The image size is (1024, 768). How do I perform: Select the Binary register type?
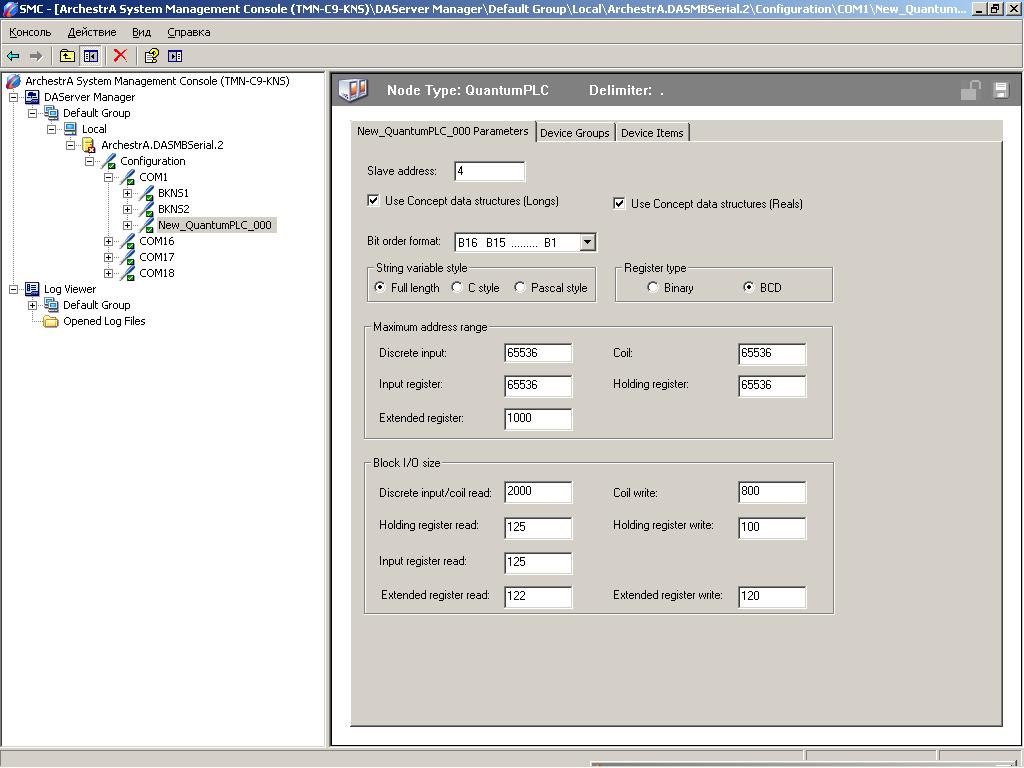(653, 288)
